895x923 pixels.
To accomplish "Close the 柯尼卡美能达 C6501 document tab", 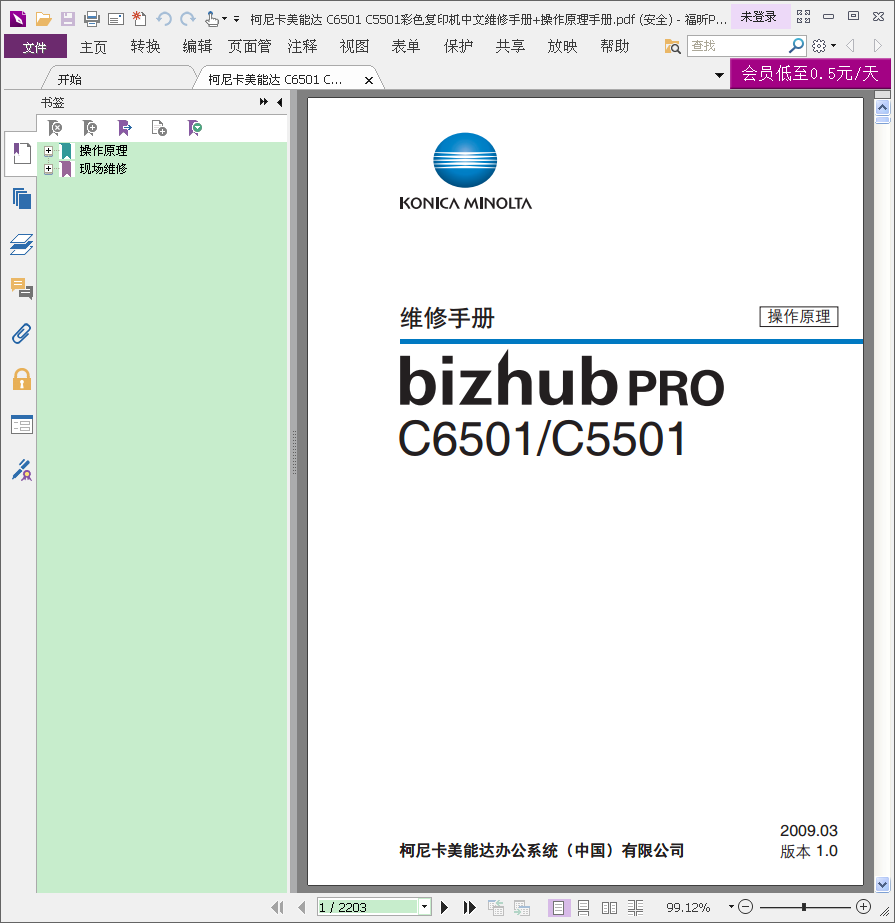I will (369, 80).
